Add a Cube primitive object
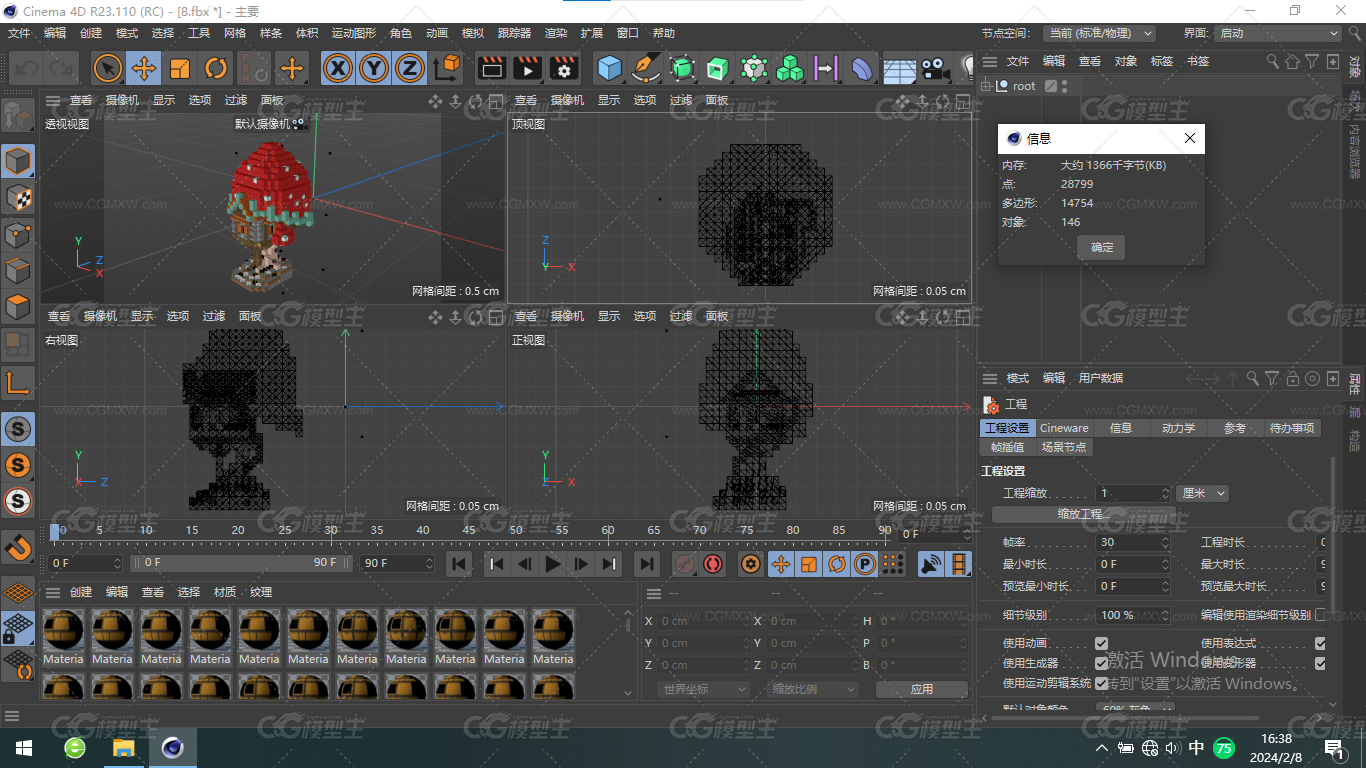Viewport: 1366px width, 768px height. [x=610, y=68]
